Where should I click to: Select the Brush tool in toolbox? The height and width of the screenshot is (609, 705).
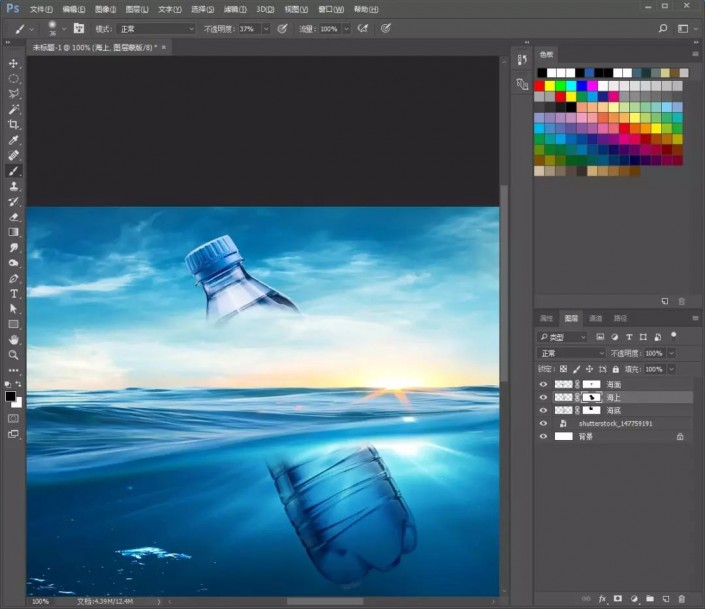13,171
